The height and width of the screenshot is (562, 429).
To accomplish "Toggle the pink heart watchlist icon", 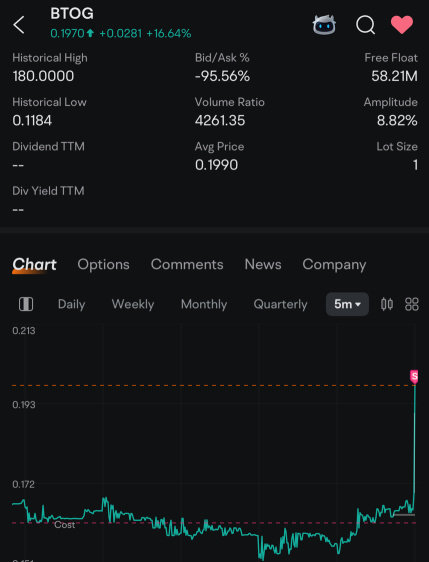I will (402, 25).
